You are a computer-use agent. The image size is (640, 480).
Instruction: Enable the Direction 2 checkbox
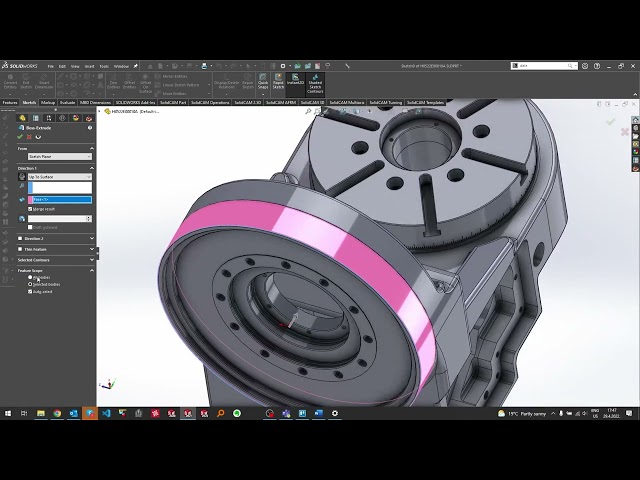click(x=20, y=238)
